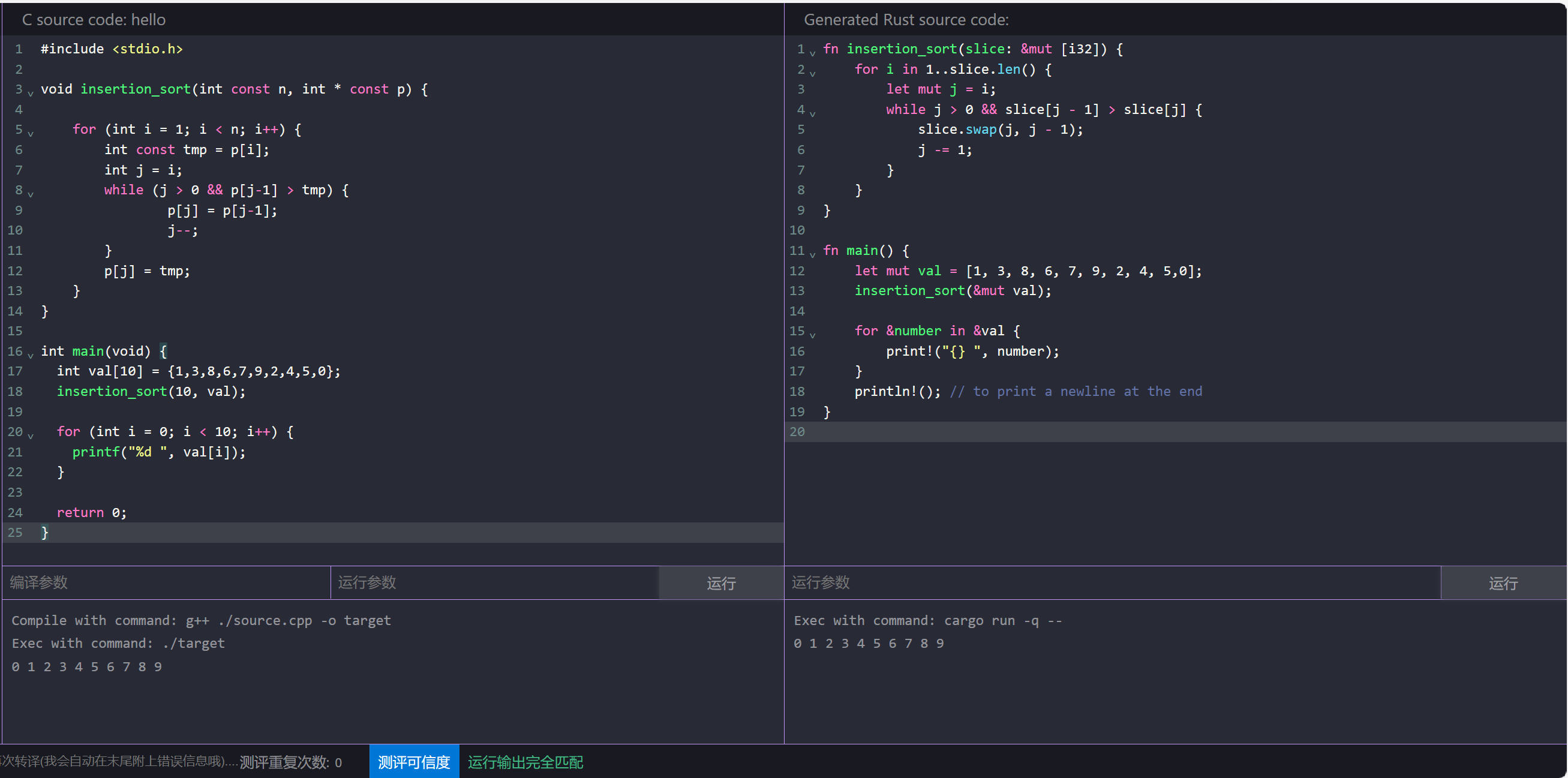Screen dimensions: 1568x778
Task: Run the Rust code with 运行 button
Action: pos(1503,583)
